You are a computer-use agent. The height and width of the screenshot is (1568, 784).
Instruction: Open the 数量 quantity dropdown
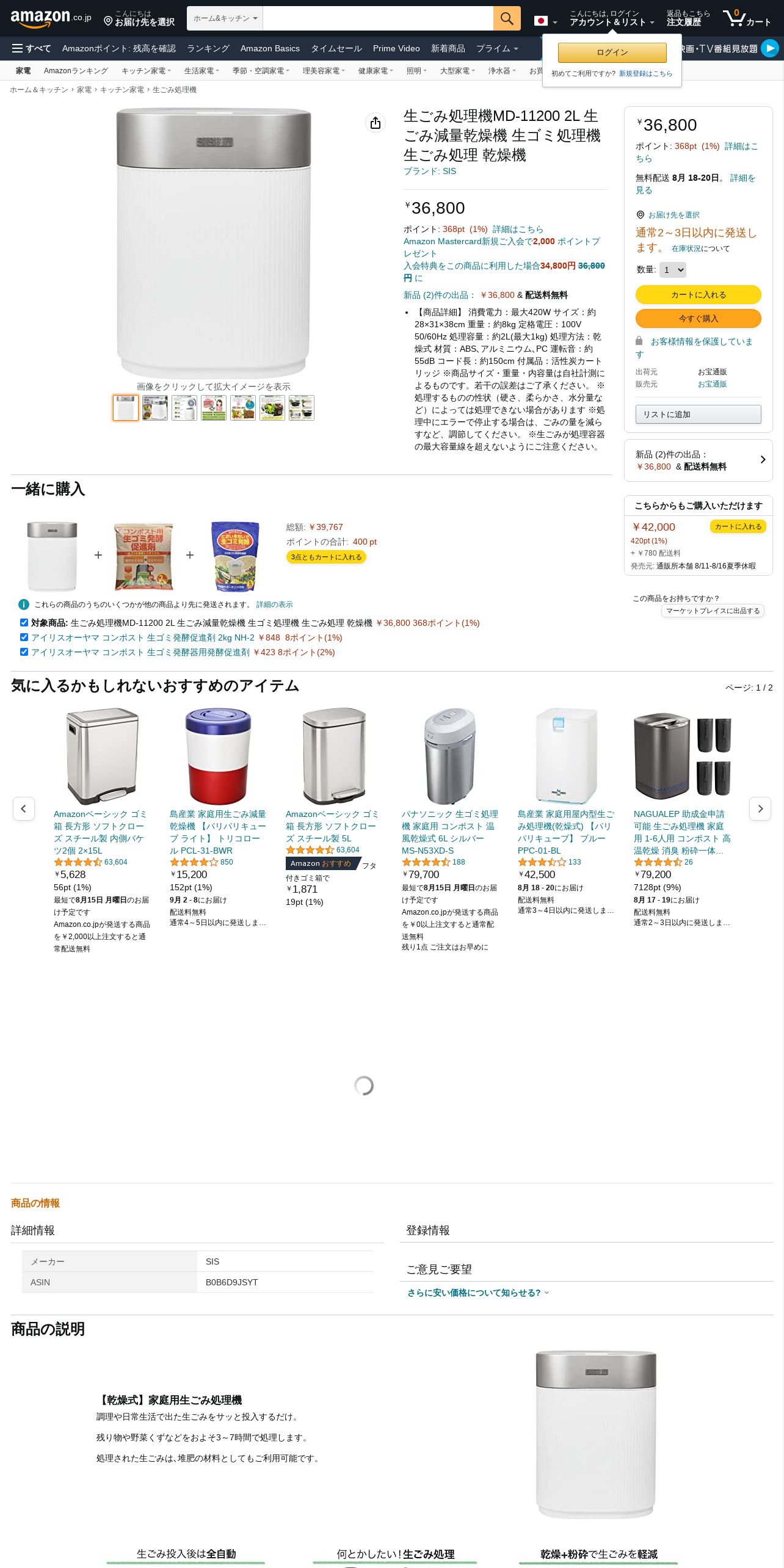click(672, 269)
